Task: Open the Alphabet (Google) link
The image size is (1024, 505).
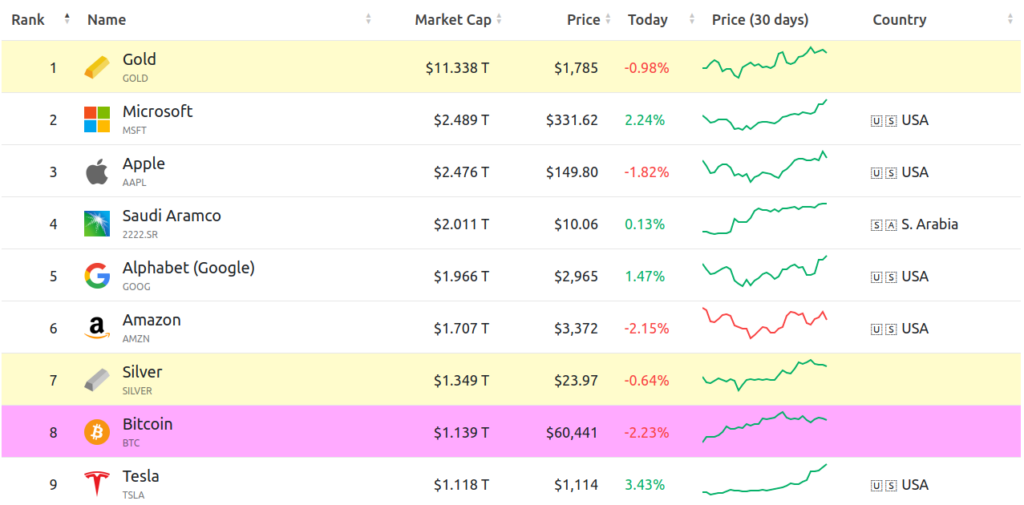Action: click(x=189, y=268)
